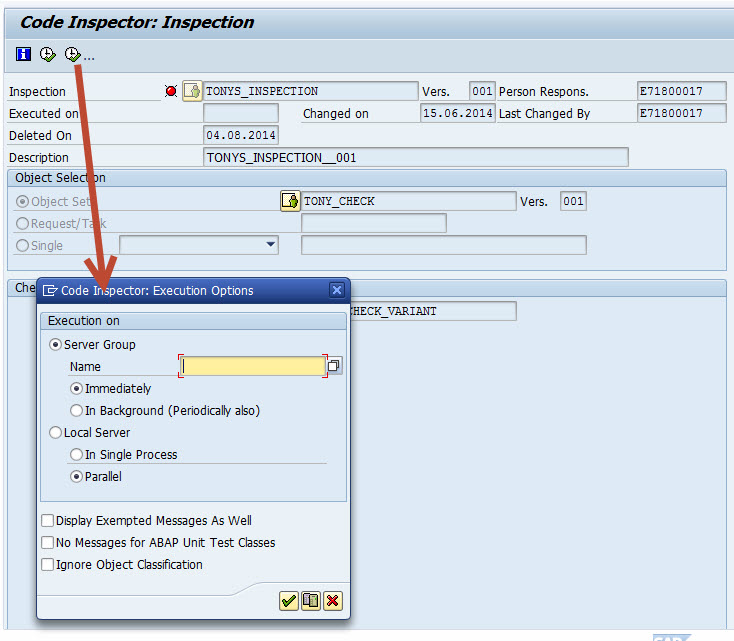Select the Request/Task radio button
The image size is (734, 641).
pos(22,223)
